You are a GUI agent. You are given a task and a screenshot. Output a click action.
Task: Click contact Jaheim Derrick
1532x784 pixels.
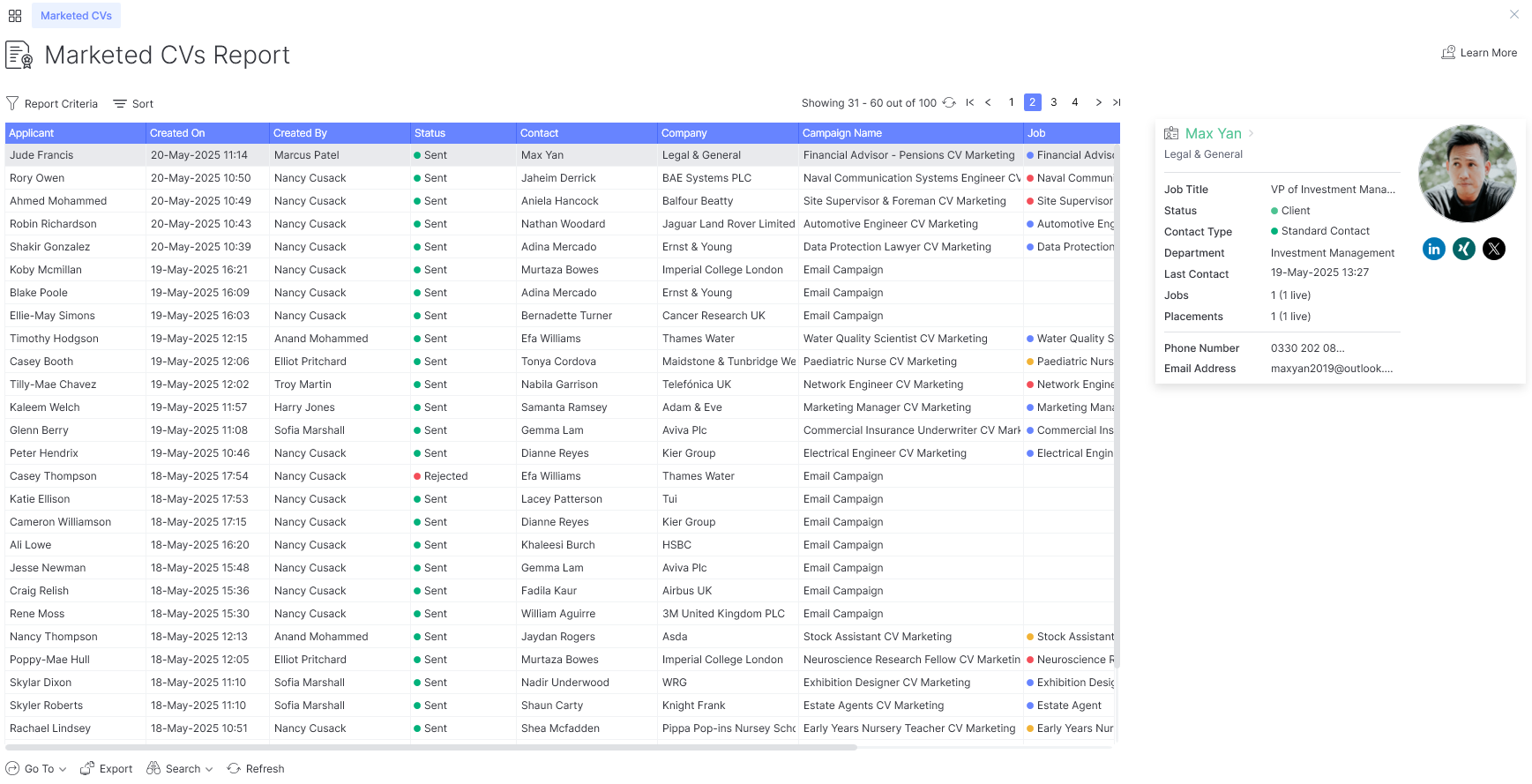(x=558, y=178)
